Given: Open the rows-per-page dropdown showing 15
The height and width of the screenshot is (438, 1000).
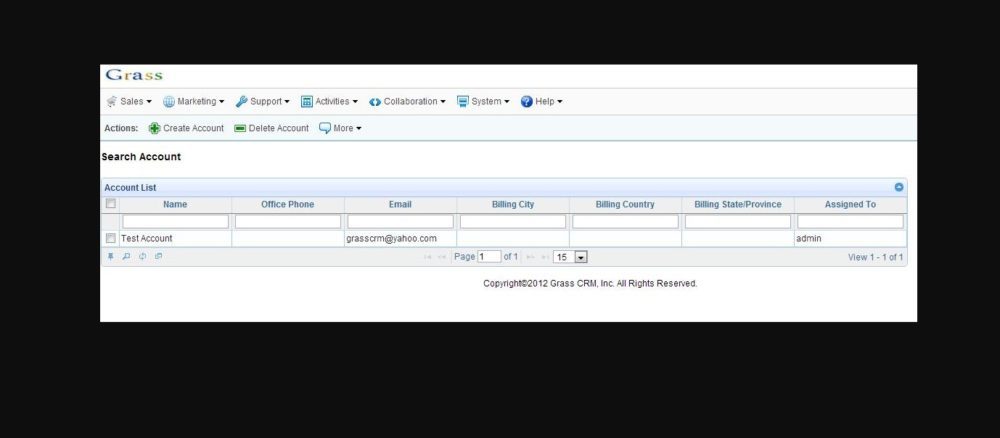Looking at the screenshot, I should (x=580, y=257).
